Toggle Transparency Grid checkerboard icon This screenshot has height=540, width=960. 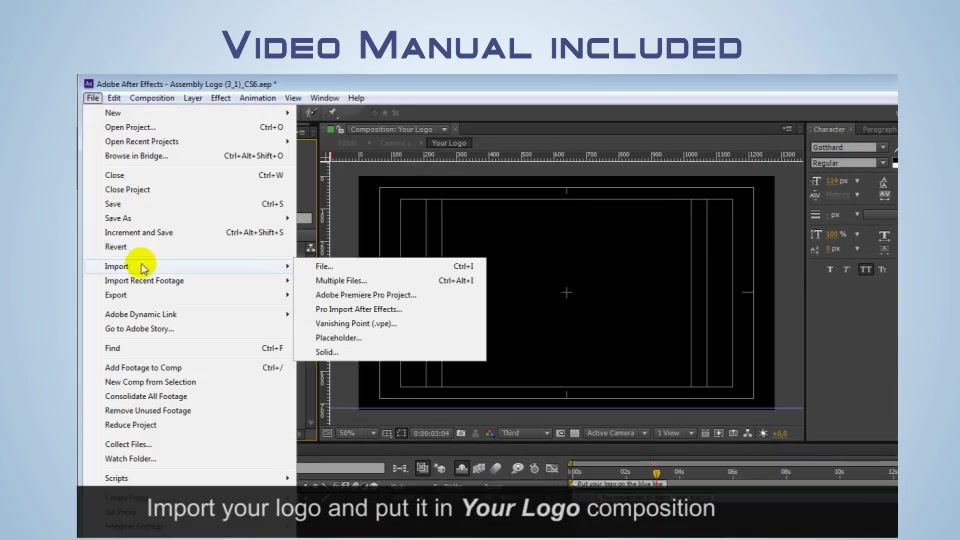pos(574,433)
